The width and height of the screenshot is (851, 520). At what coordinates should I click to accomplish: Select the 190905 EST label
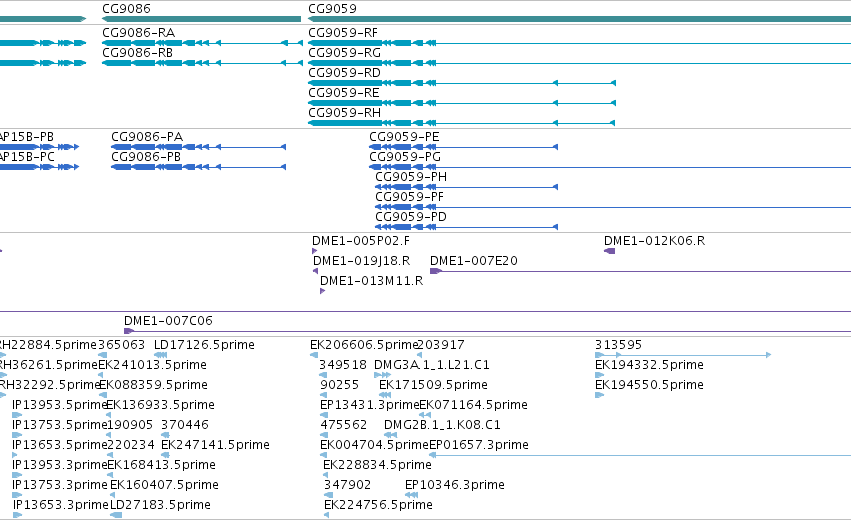click(x=131, y=425)
